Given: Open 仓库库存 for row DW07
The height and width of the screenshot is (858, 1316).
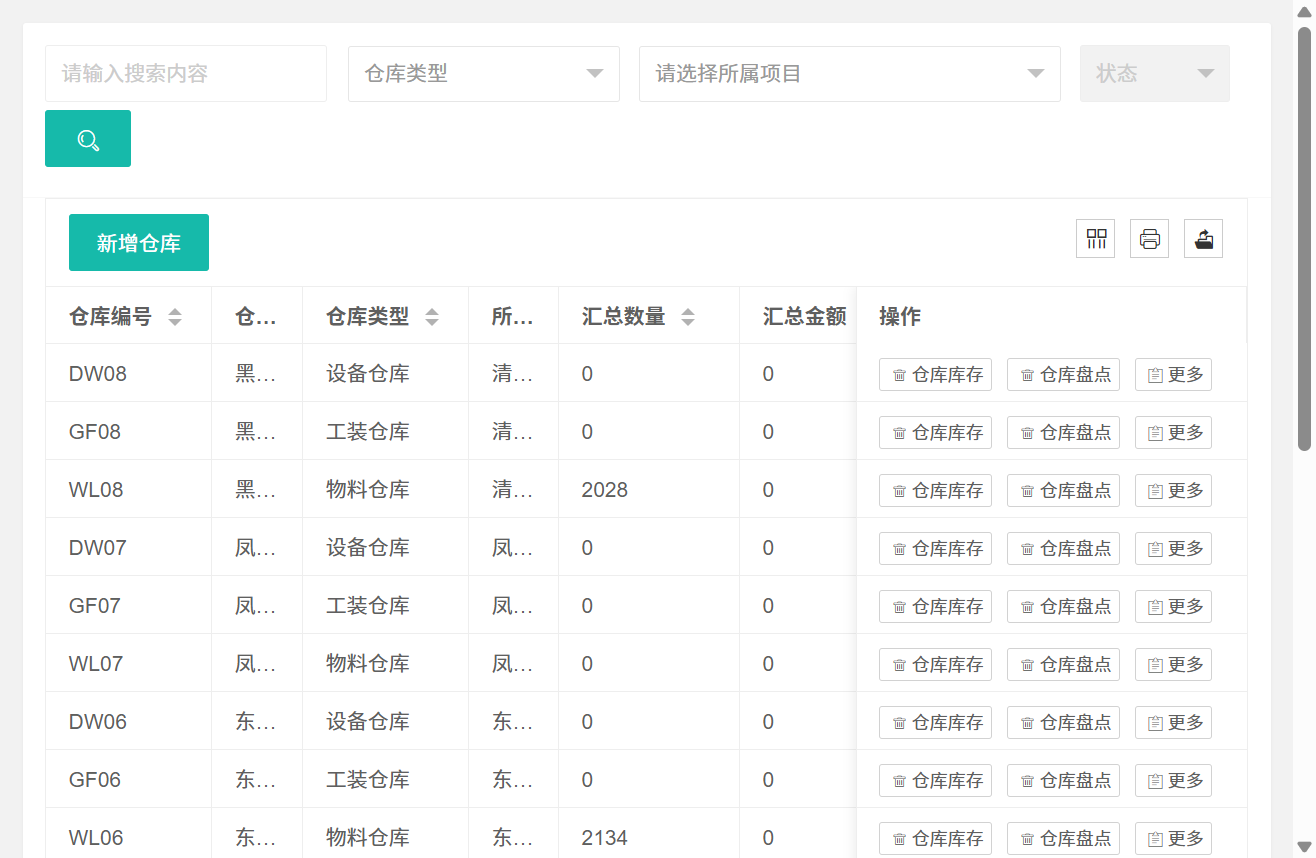Looking at the screenshot, I should click(x=936, y=549).
